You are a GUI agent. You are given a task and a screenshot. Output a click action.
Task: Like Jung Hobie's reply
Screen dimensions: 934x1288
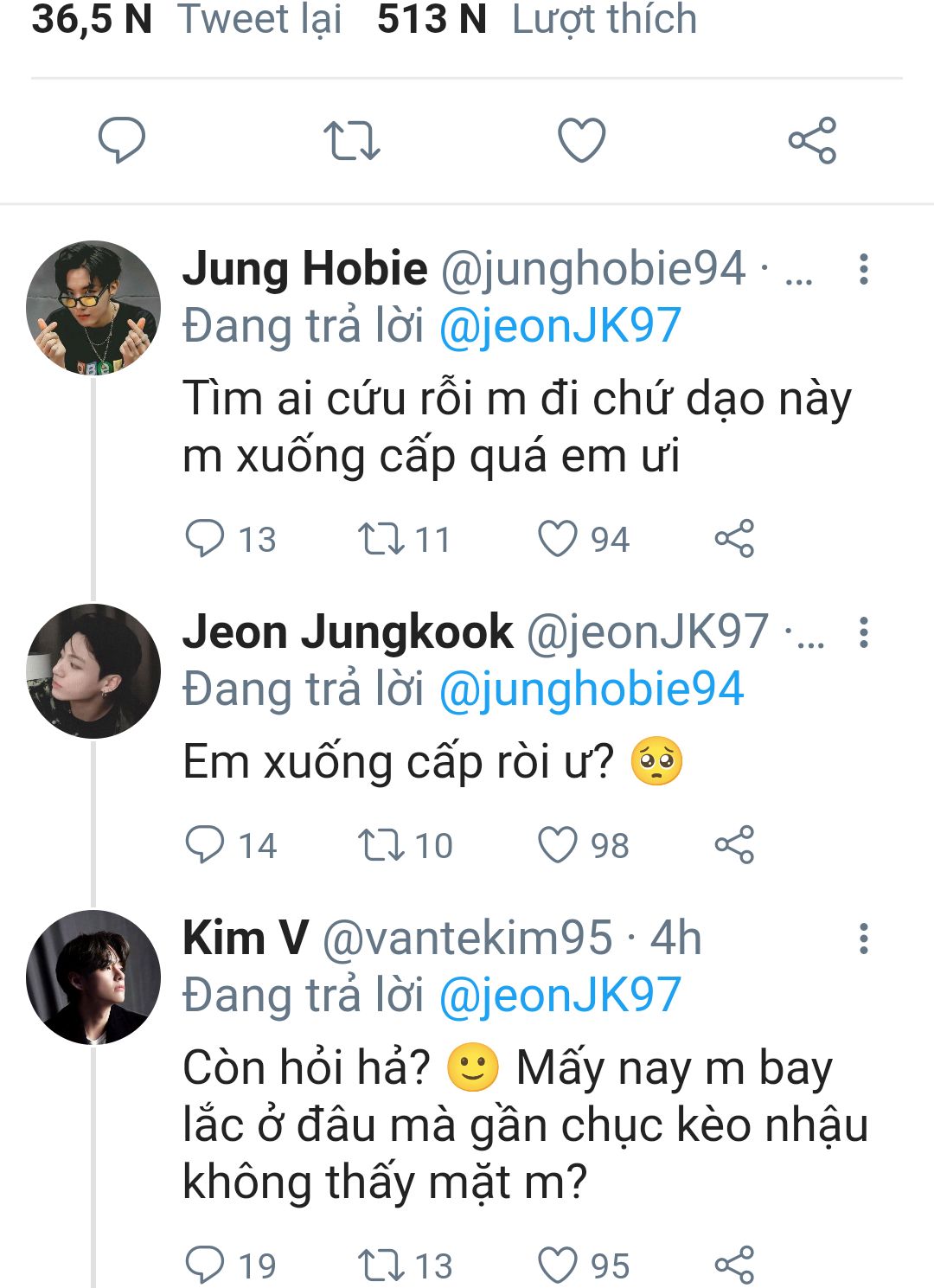point(558,538)
